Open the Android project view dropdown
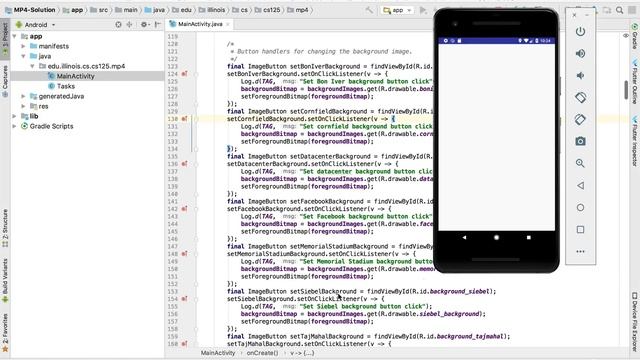This screenshot has height=360, width=640. coord(36,24)
